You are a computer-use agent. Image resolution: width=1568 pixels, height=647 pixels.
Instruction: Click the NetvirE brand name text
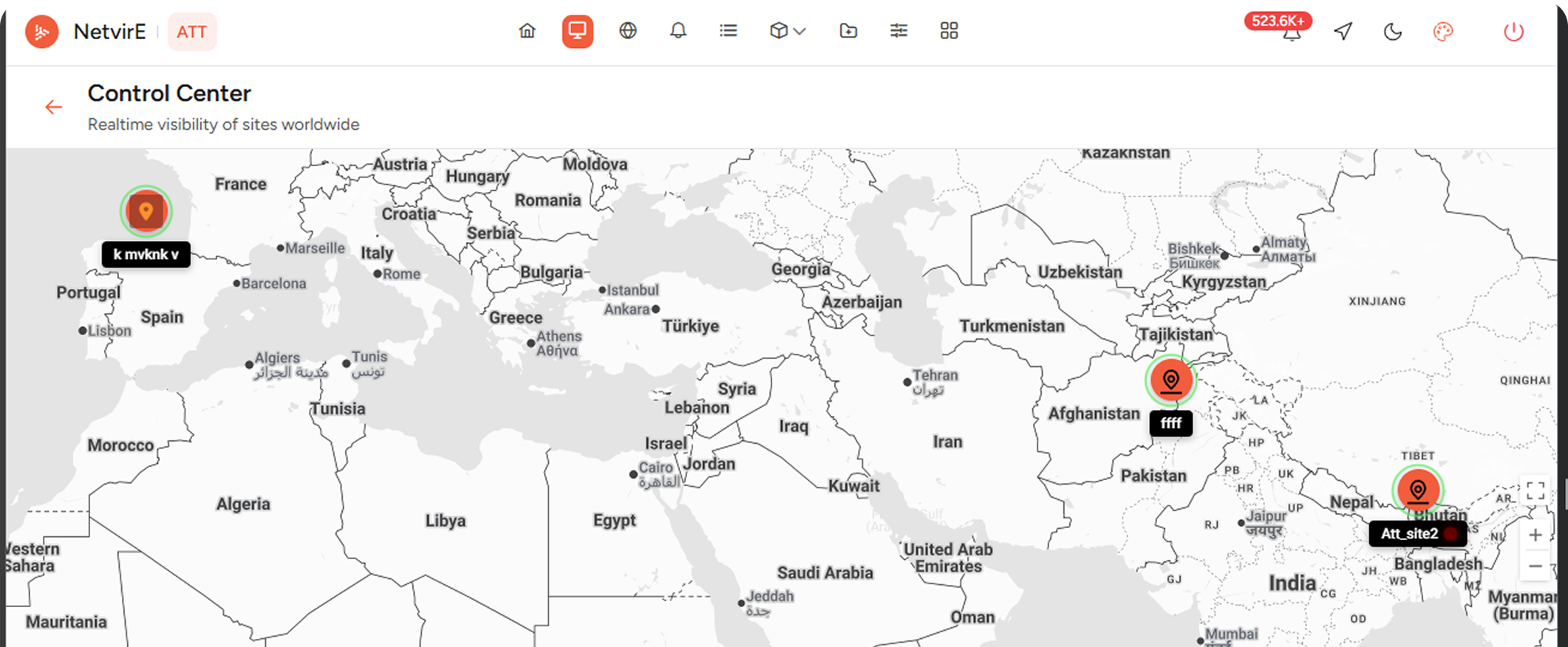click(x=109, y=32)
